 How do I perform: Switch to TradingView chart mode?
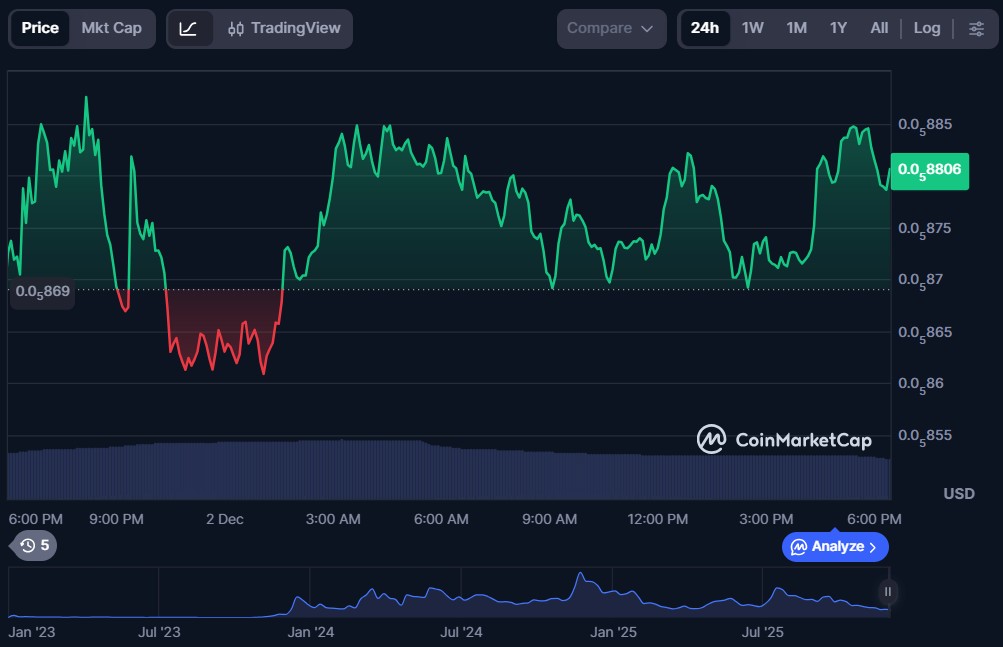click(x=284, y=28)
